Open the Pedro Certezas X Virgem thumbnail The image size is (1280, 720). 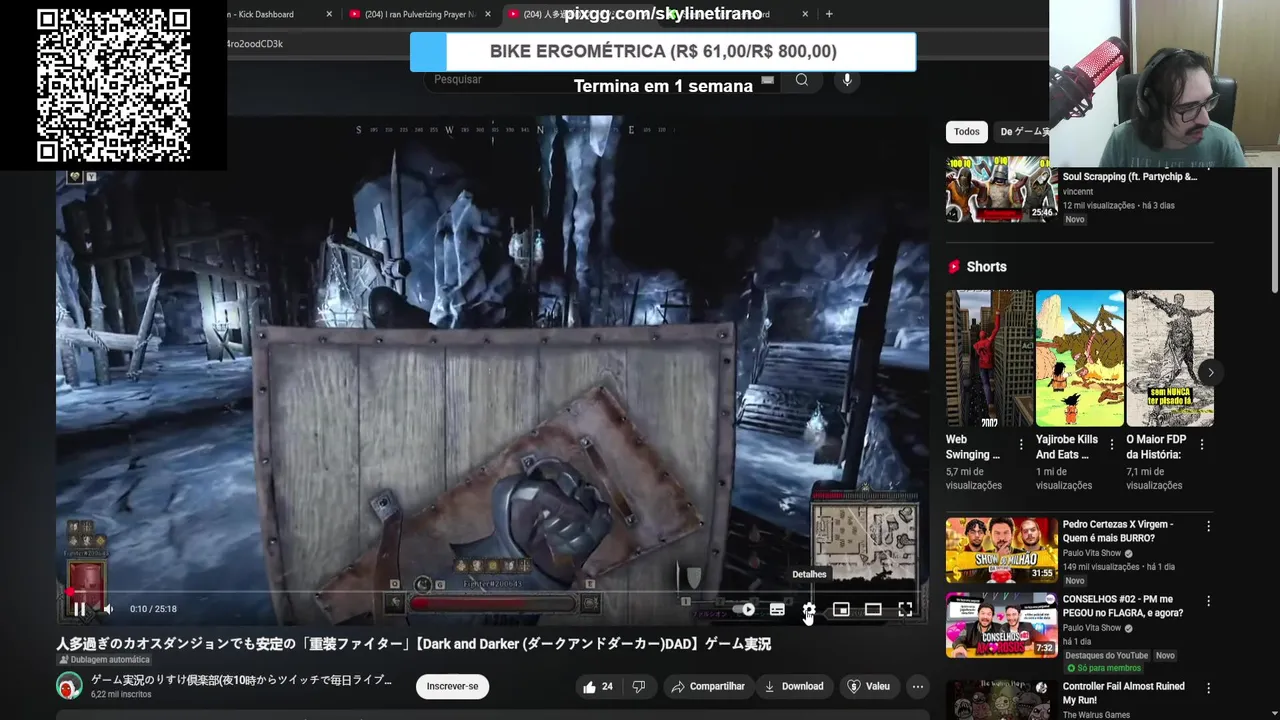tap(1001, 549)
